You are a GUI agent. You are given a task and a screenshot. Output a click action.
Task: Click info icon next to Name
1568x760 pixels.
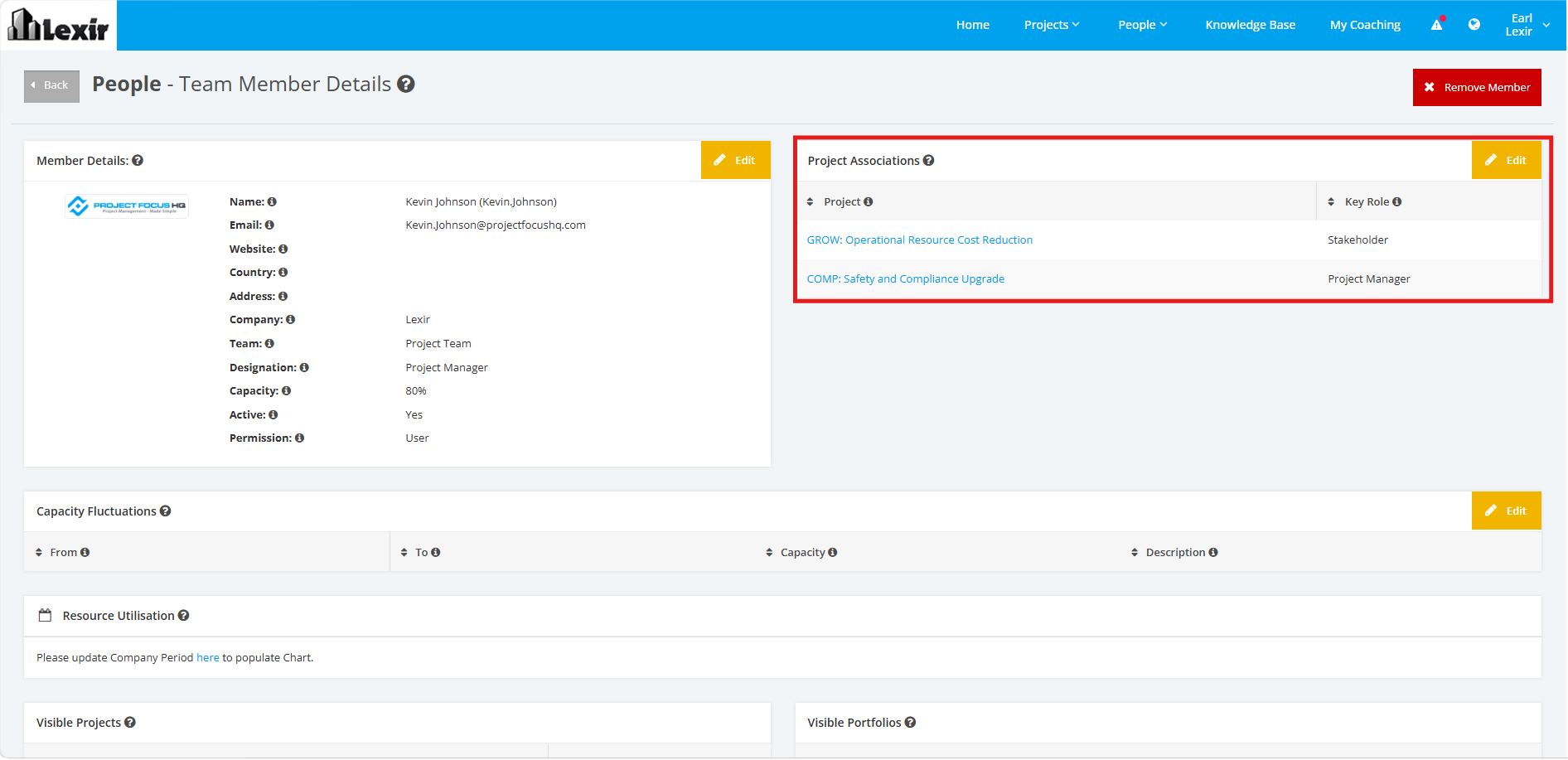tap(272, 202)
